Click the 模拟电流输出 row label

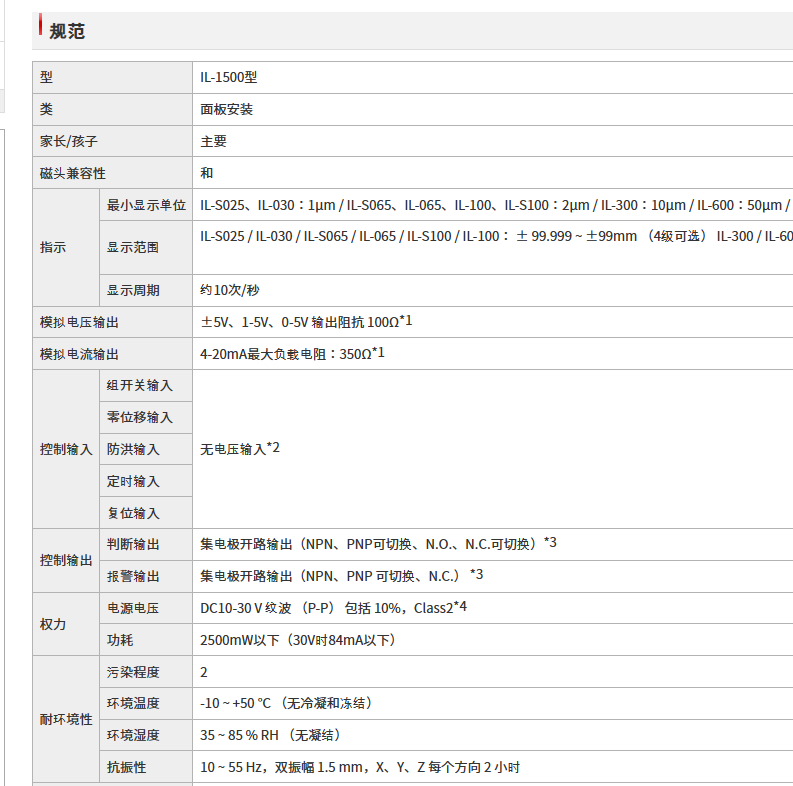[79, 354]
